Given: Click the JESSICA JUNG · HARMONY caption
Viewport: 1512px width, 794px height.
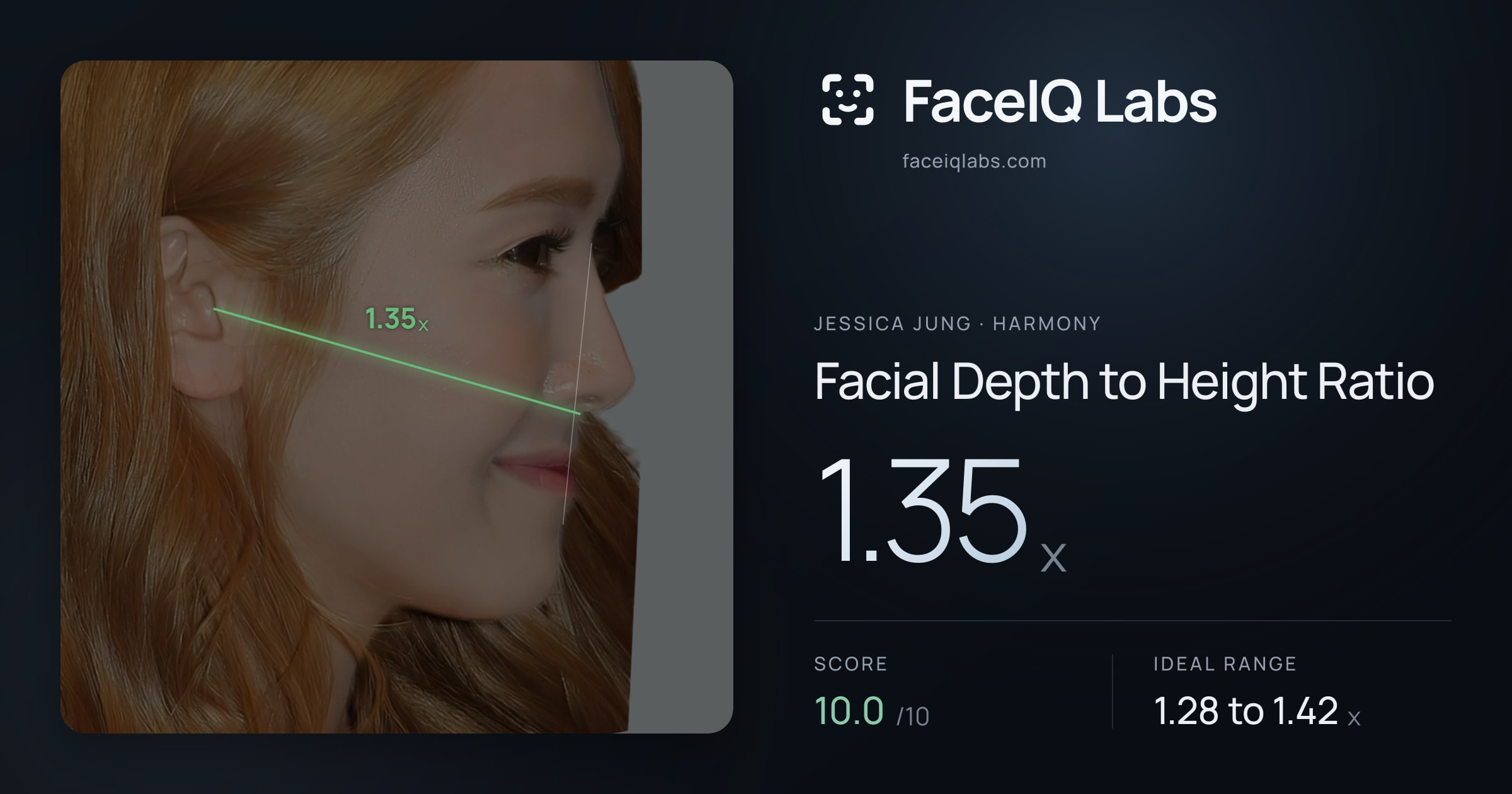Looking at the screenshot, I should click(957, 324).
